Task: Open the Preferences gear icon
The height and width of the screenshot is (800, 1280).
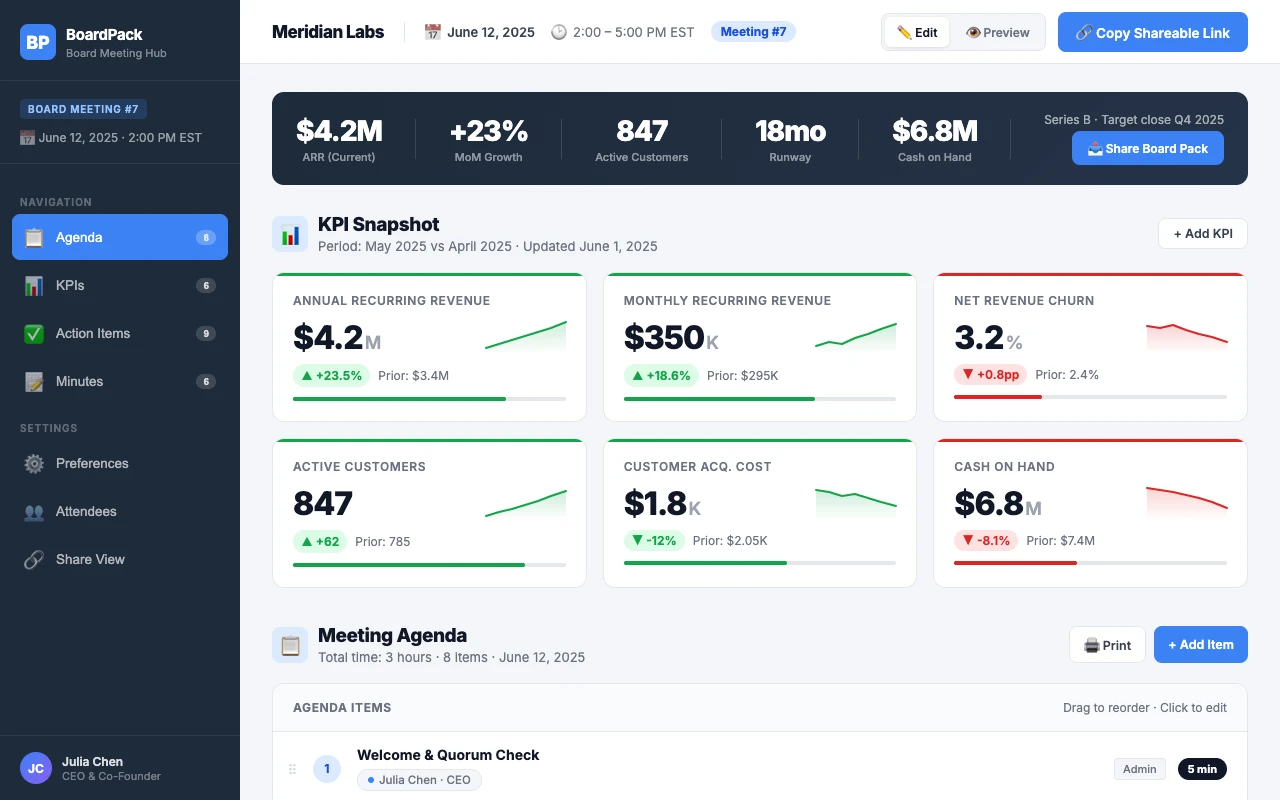Action: pos(33,463)
